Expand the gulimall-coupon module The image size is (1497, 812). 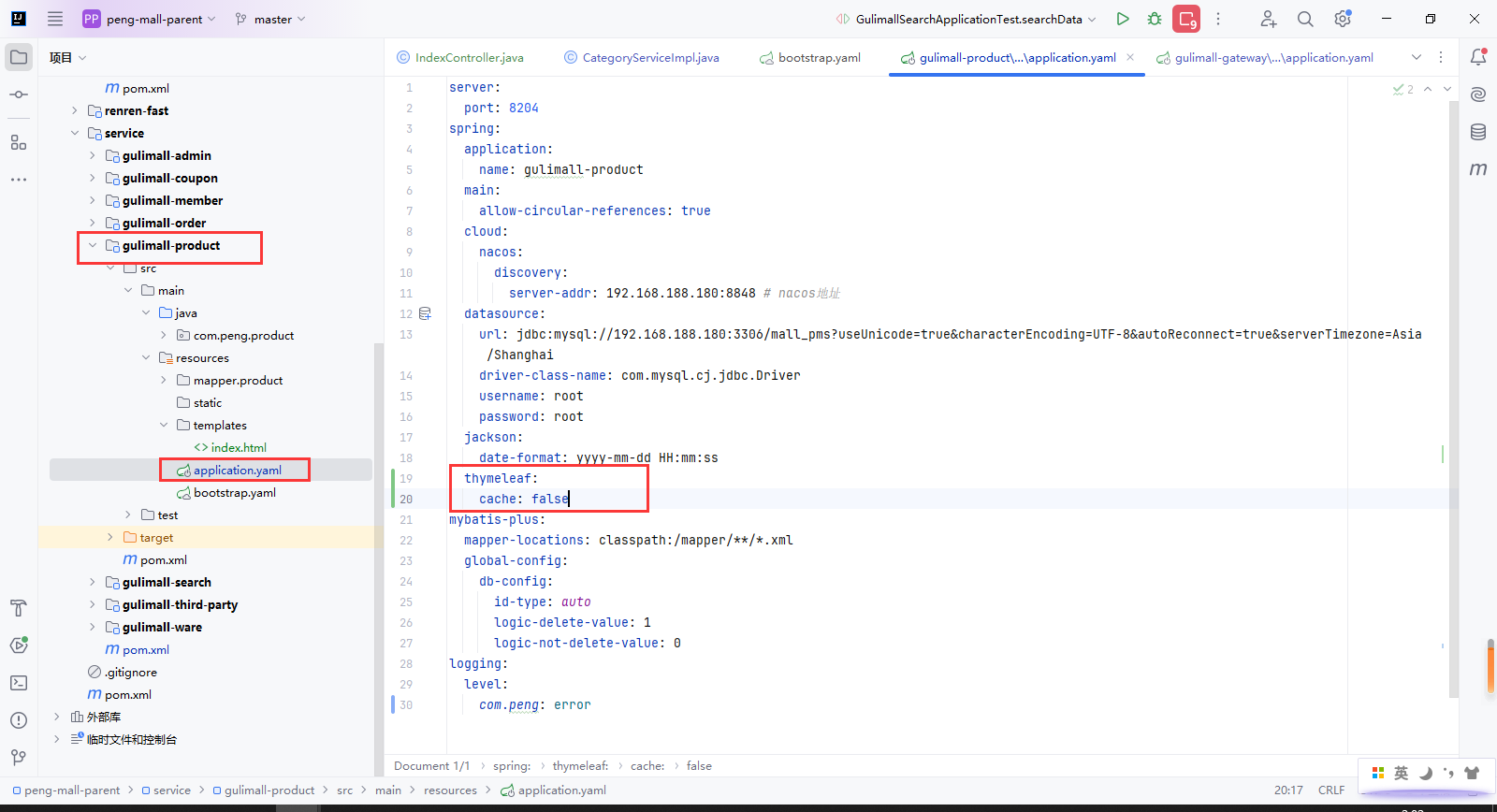tap(92, 178)
